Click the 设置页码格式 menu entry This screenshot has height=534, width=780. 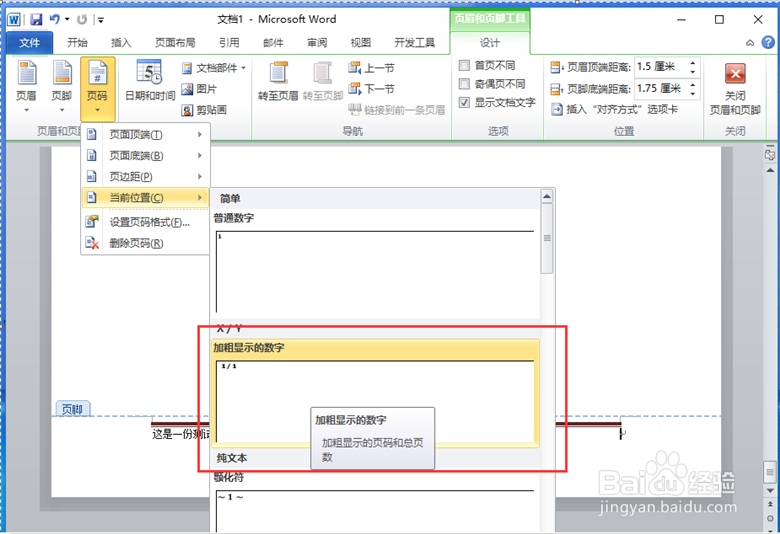145,222
